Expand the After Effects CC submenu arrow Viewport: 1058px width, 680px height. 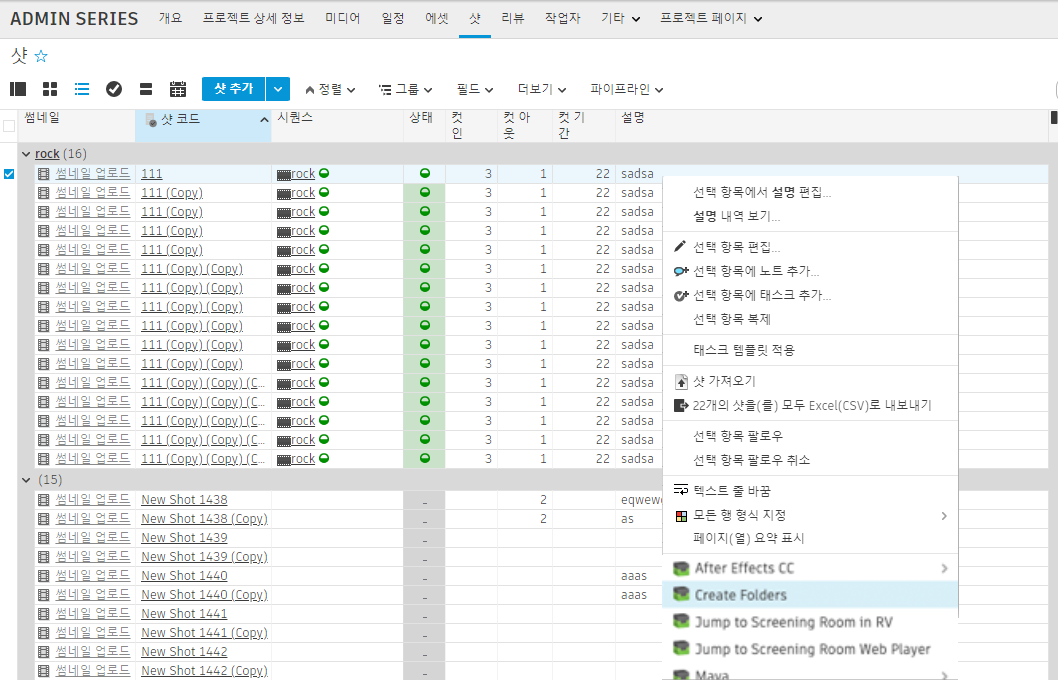click(x=944, y=569)
